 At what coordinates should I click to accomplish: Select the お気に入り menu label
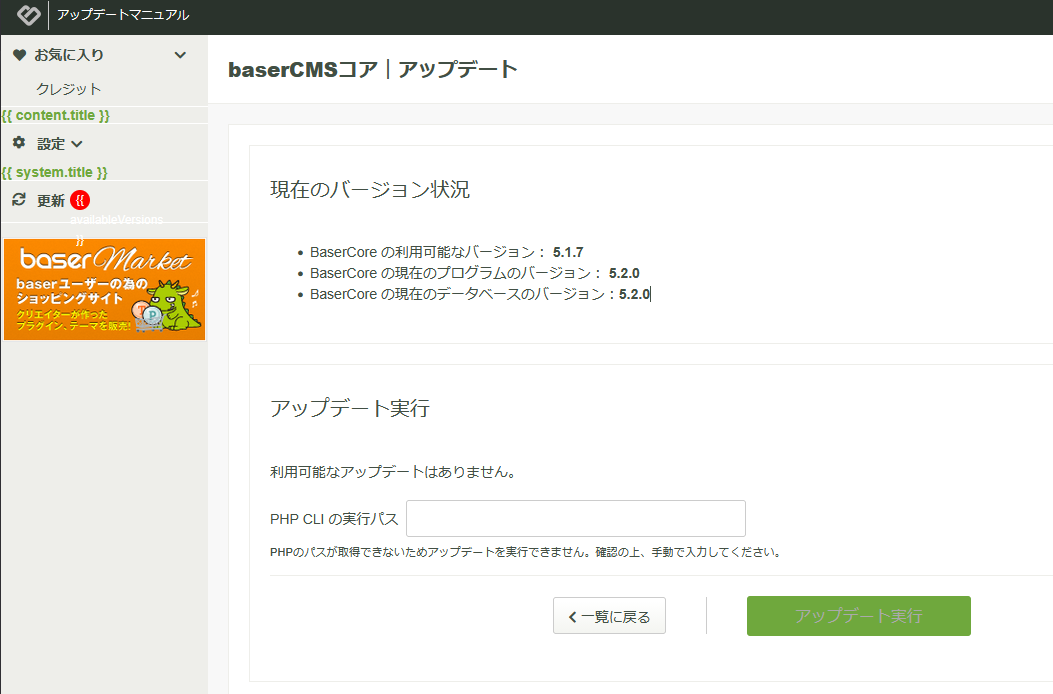[69, 55]
